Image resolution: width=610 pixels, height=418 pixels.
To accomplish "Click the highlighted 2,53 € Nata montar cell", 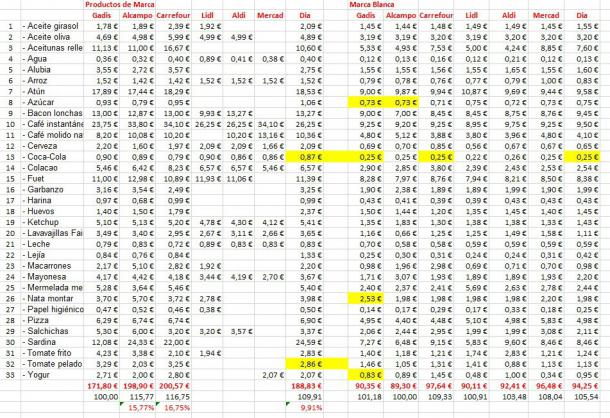I will 366,299.
